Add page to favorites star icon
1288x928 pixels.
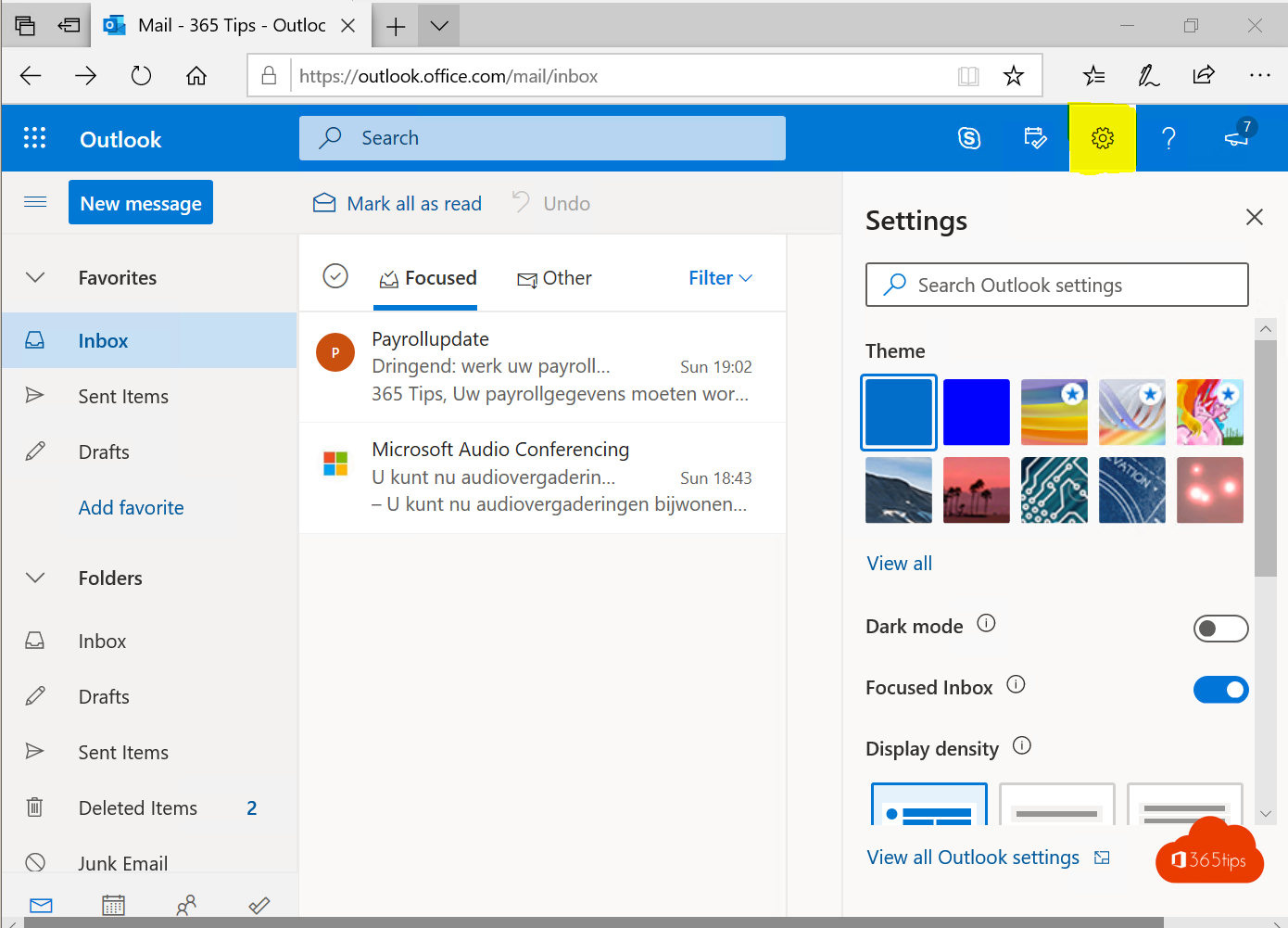click(x=1014, y=76)
